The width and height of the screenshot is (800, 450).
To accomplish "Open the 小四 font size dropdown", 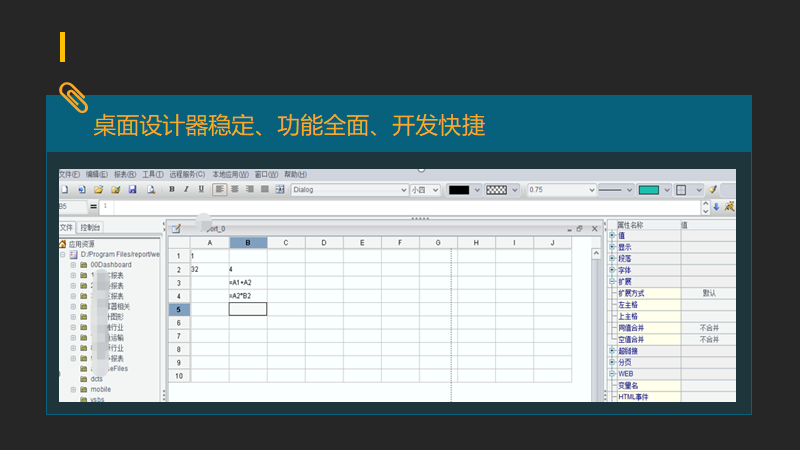I will (x=425, y=190).
